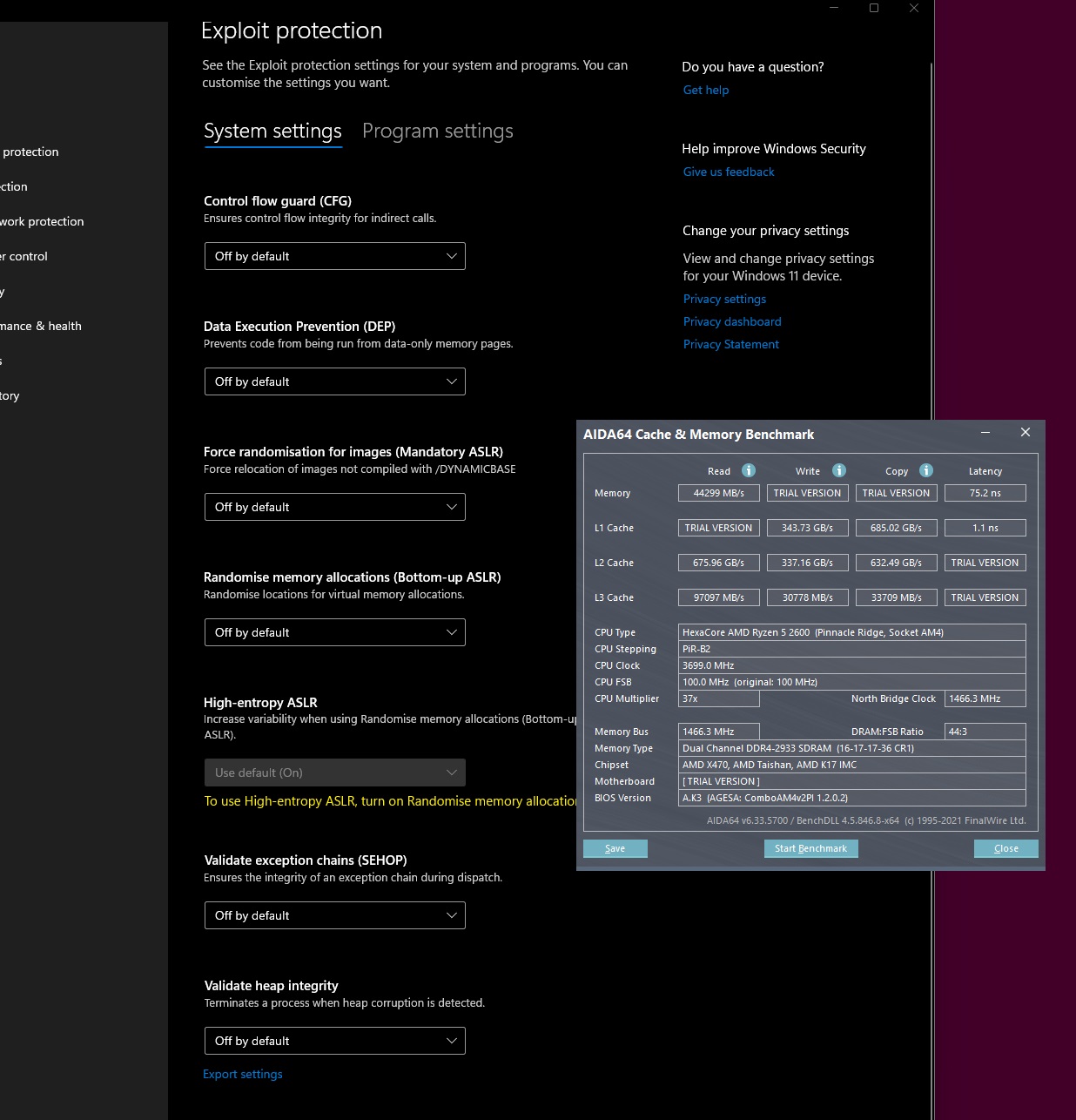Open the Privacy Statement link
Screen dimensions: 1076x1120
[x=731, y=344]
